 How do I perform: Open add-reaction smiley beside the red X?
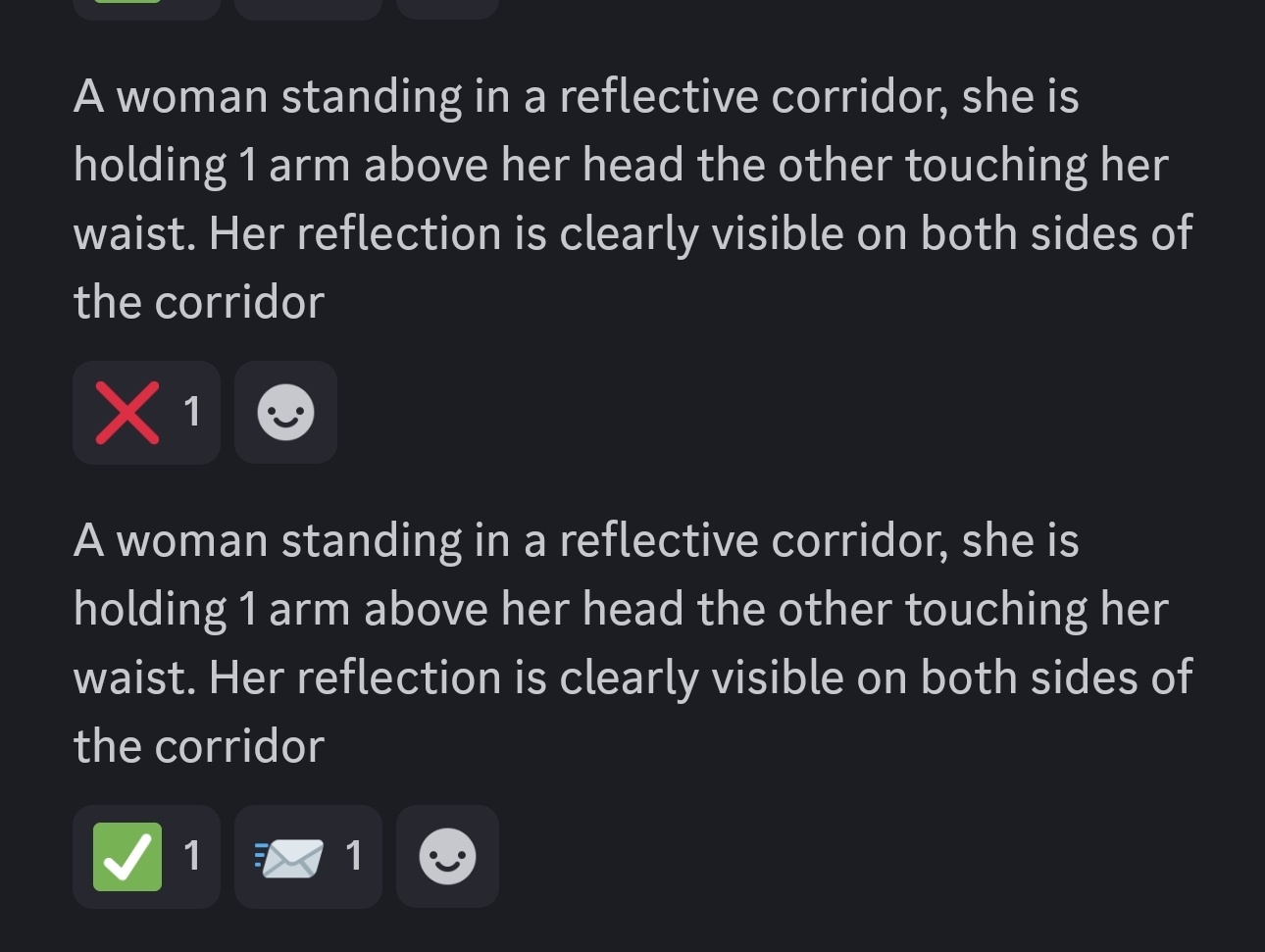(x=285, y=413)
